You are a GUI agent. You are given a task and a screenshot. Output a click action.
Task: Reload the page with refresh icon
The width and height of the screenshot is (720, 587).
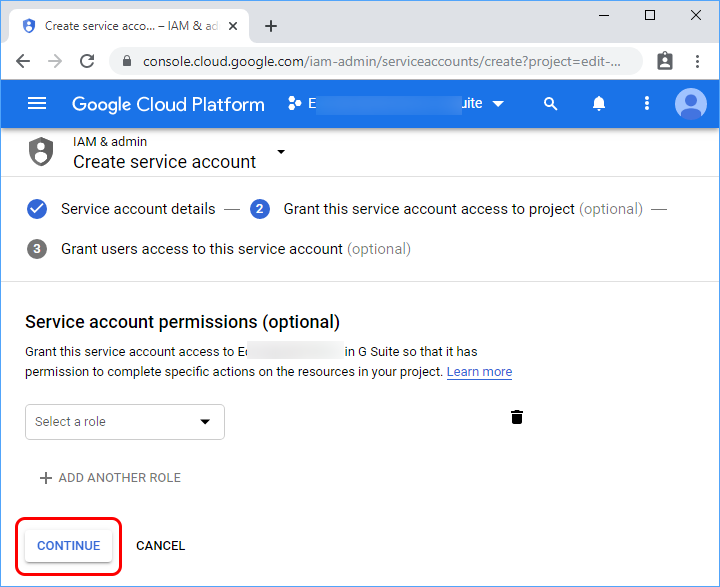87,61
